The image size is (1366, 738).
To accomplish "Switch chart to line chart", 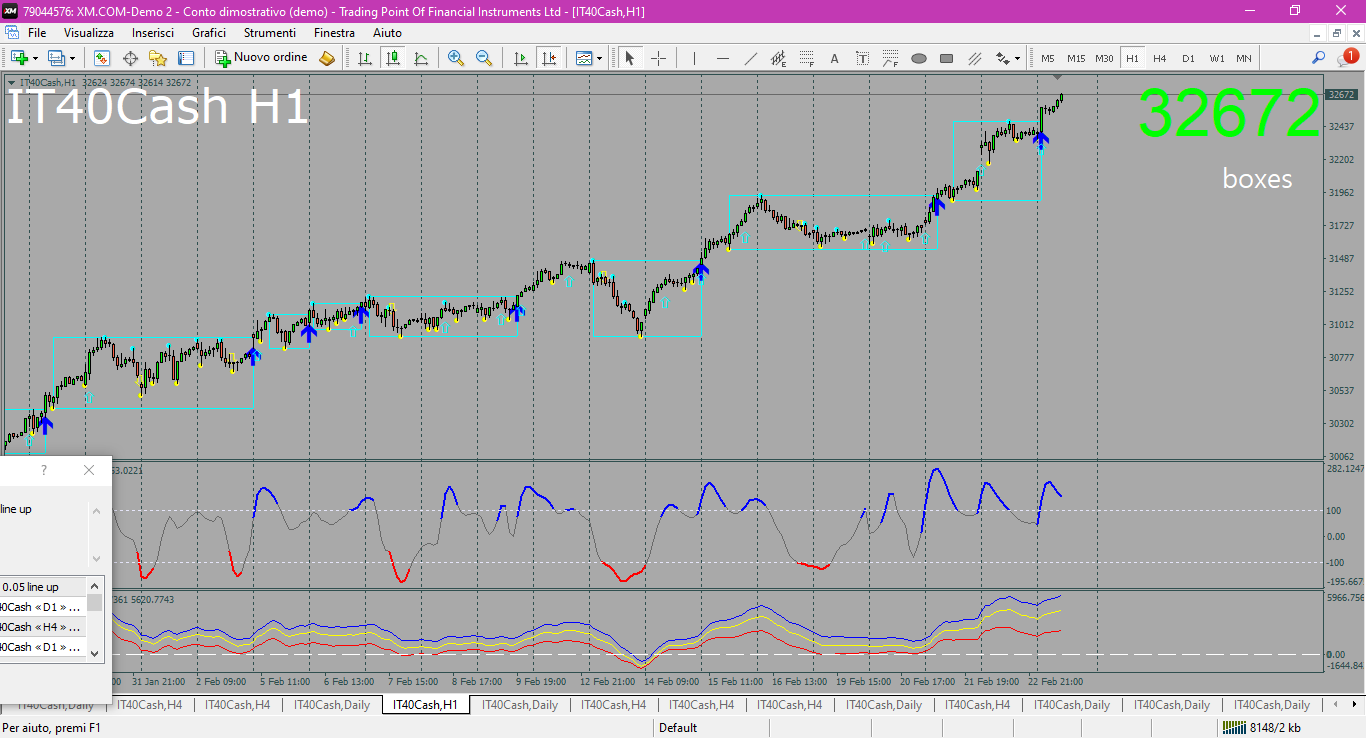I will [x=421, y=58].
